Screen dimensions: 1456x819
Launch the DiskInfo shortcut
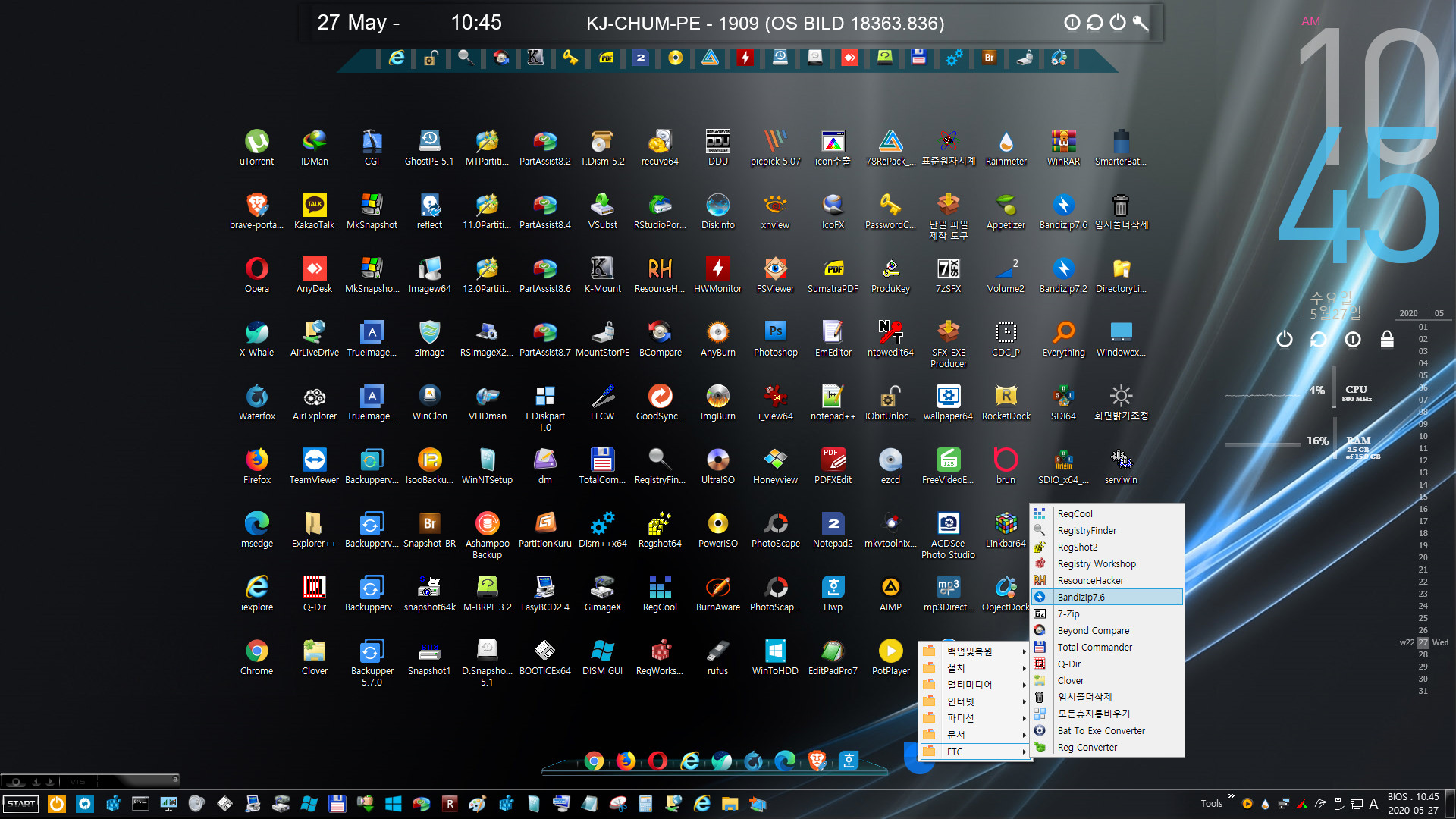[717, 211]
